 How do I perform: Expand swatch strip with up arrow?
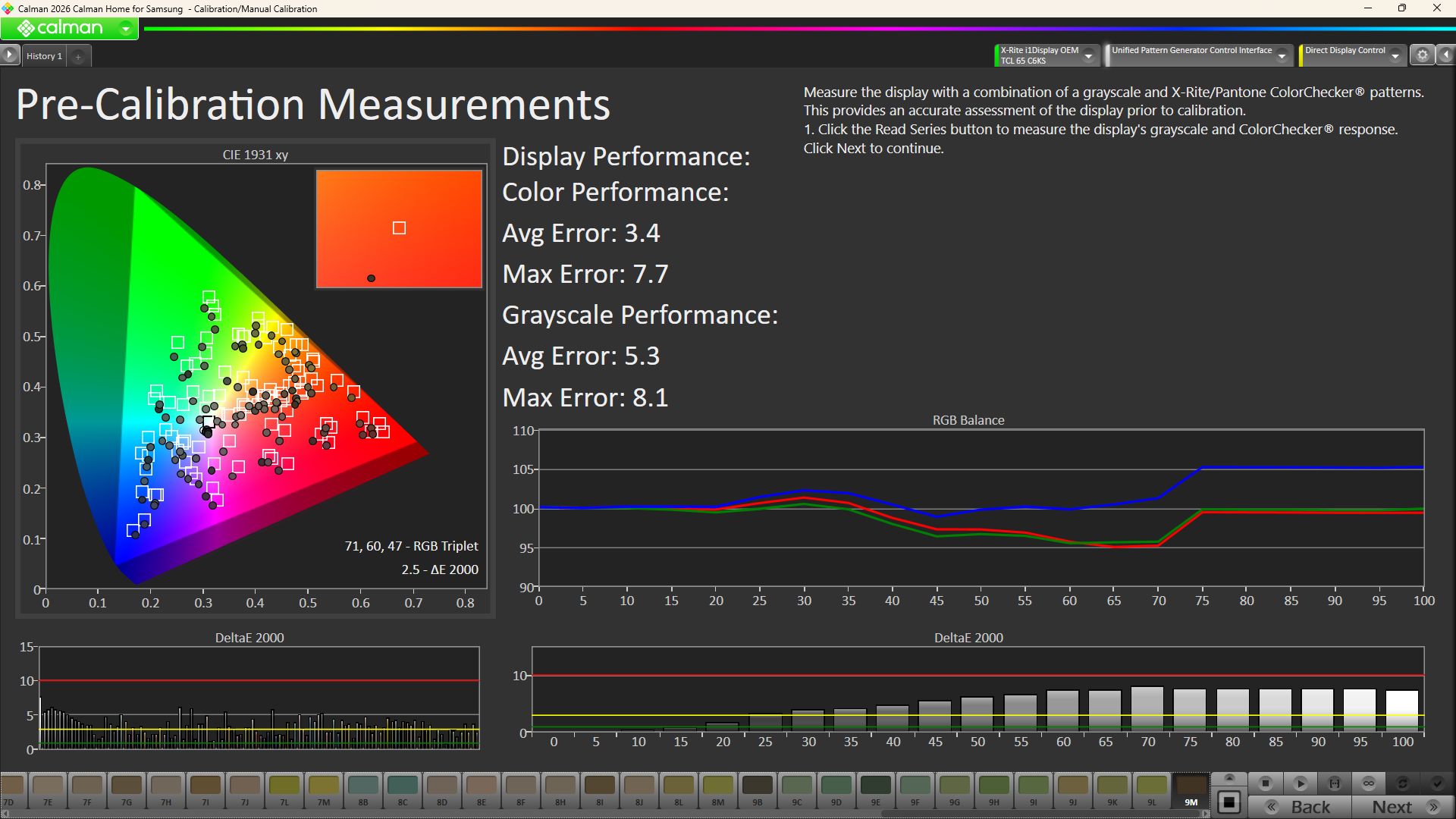click(x=1229, y=778)
